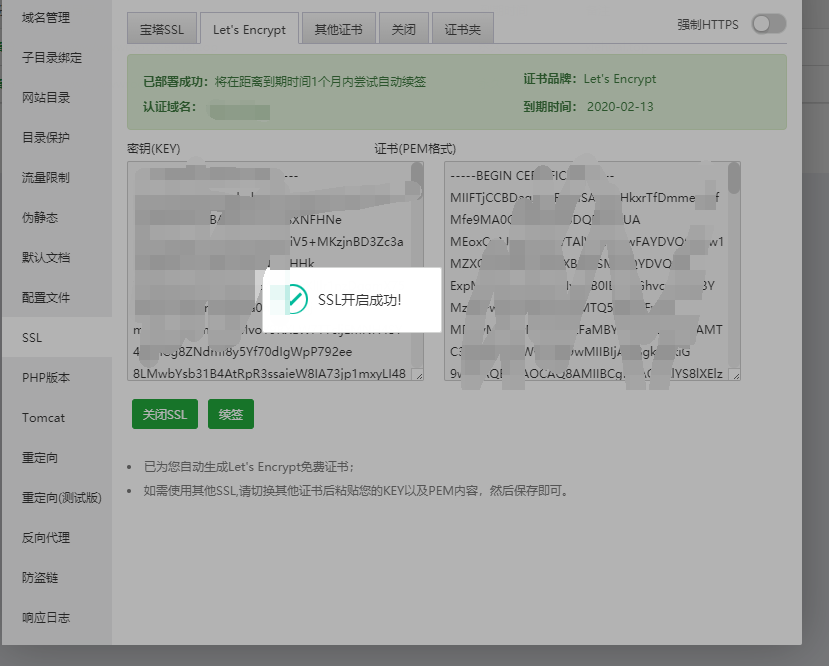Select 流量限制 in sidebar
The height and width of the screenshot is (666, 829).
(x=46, y=178)
